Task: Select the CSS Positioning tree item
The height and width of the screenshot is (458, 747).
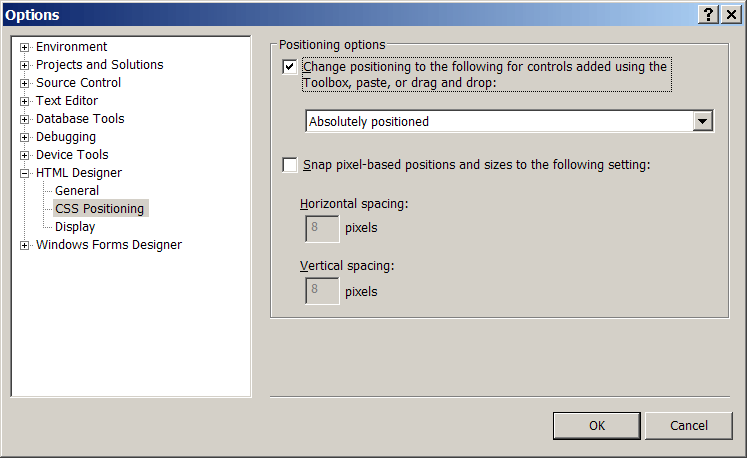Action: 99,209
